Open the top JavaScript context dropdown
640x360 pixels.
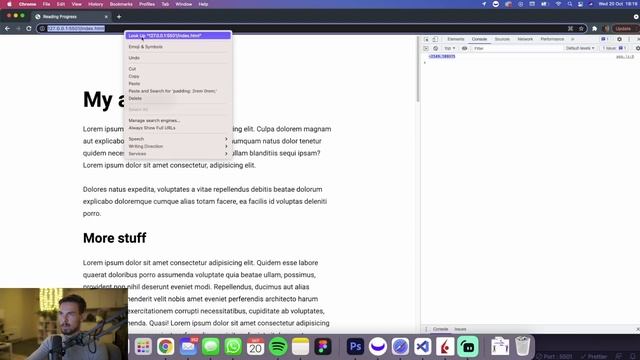(x=449, y=48)
